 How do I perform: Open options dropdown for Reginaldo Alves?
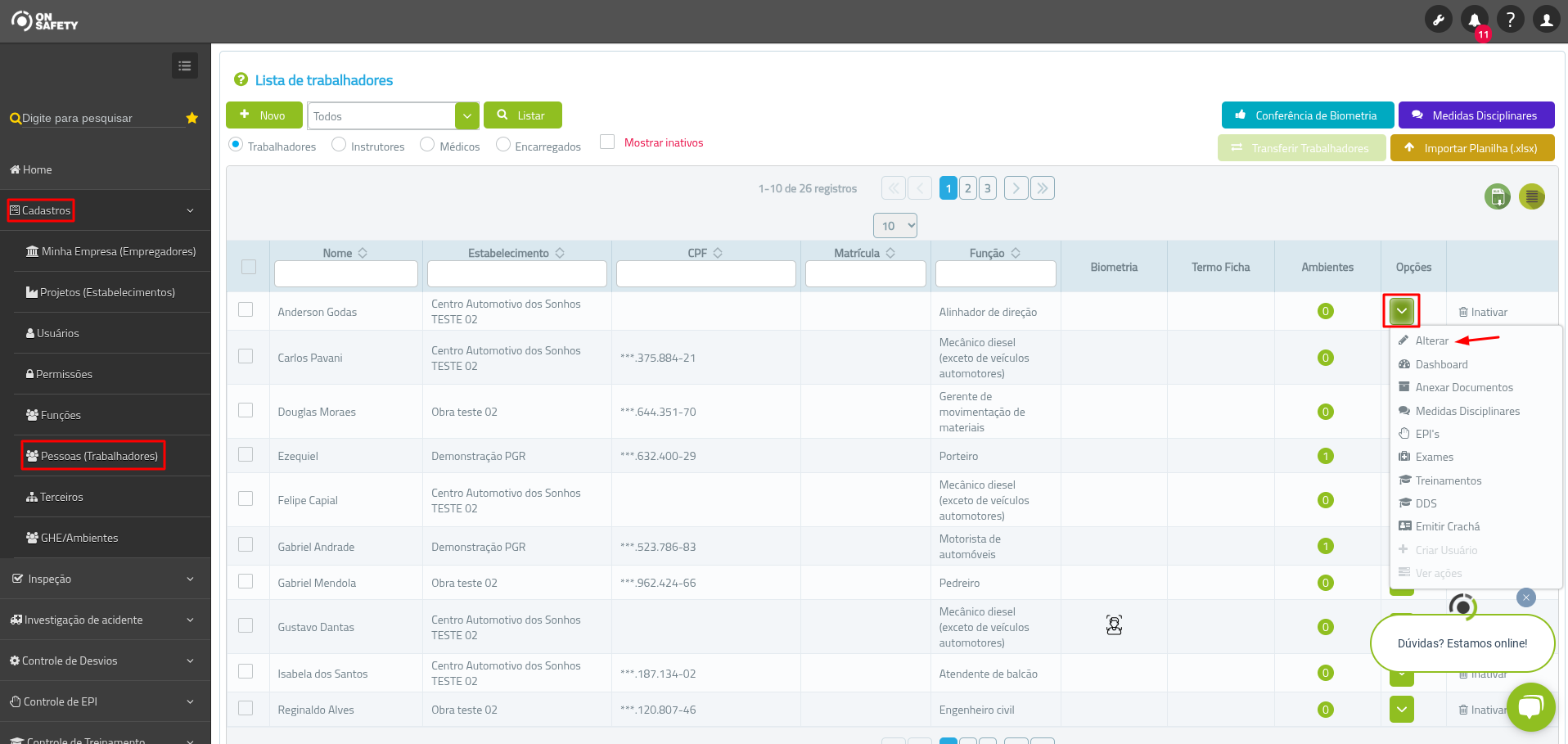[x=1402, y=710]
